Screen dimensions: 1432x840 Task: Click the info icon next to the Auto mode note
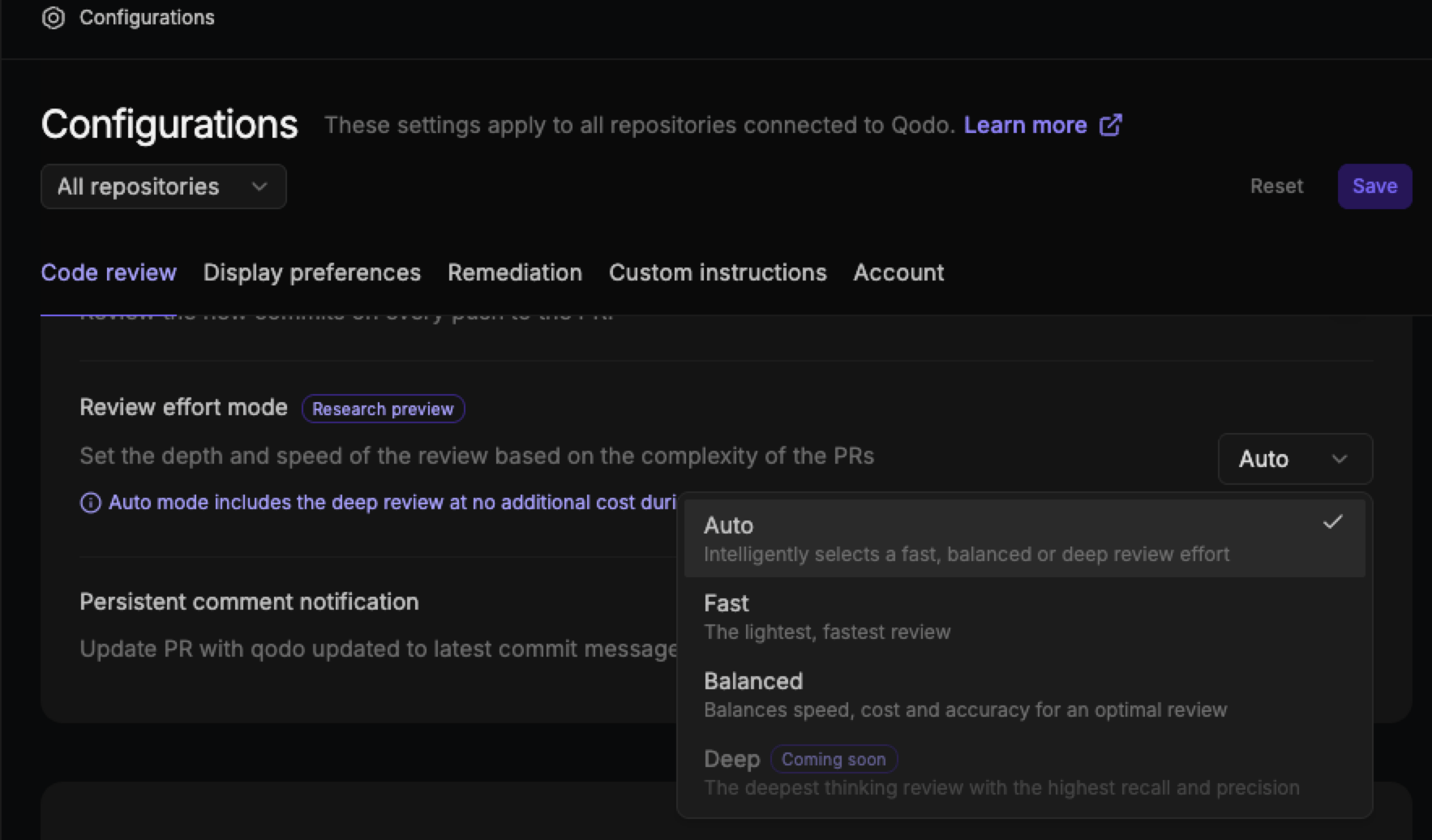(x=90, y=503)
